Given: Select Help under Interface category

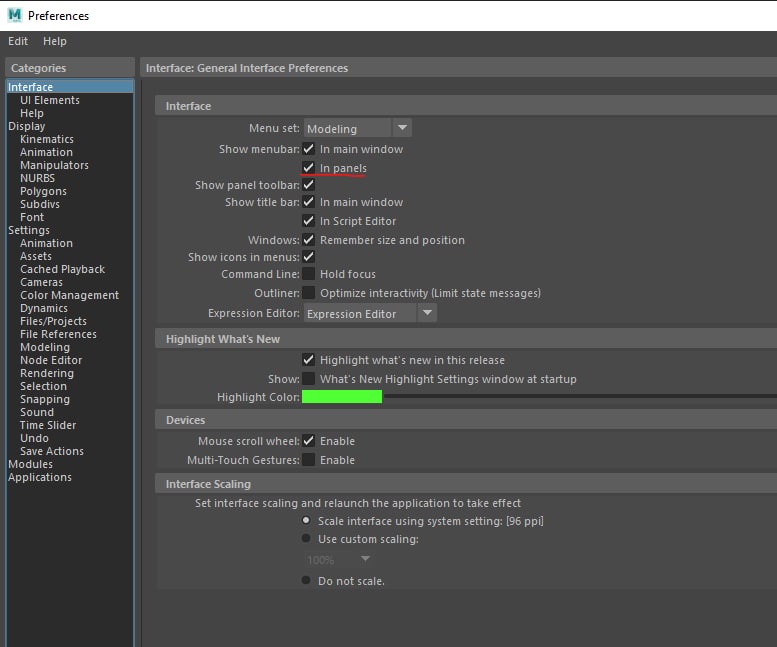Looking at the screenshot, I should coord(32,113).
